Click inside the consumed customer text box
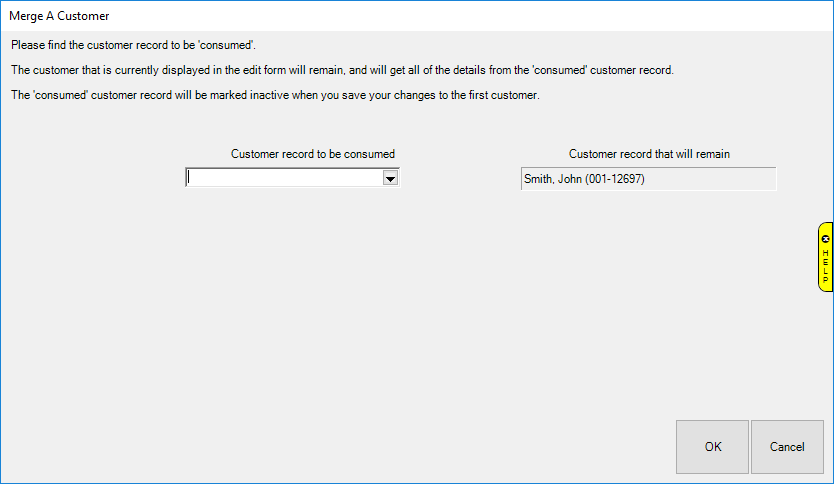The width and height of the screenshot is (834, 484). (x=284, y=178)
